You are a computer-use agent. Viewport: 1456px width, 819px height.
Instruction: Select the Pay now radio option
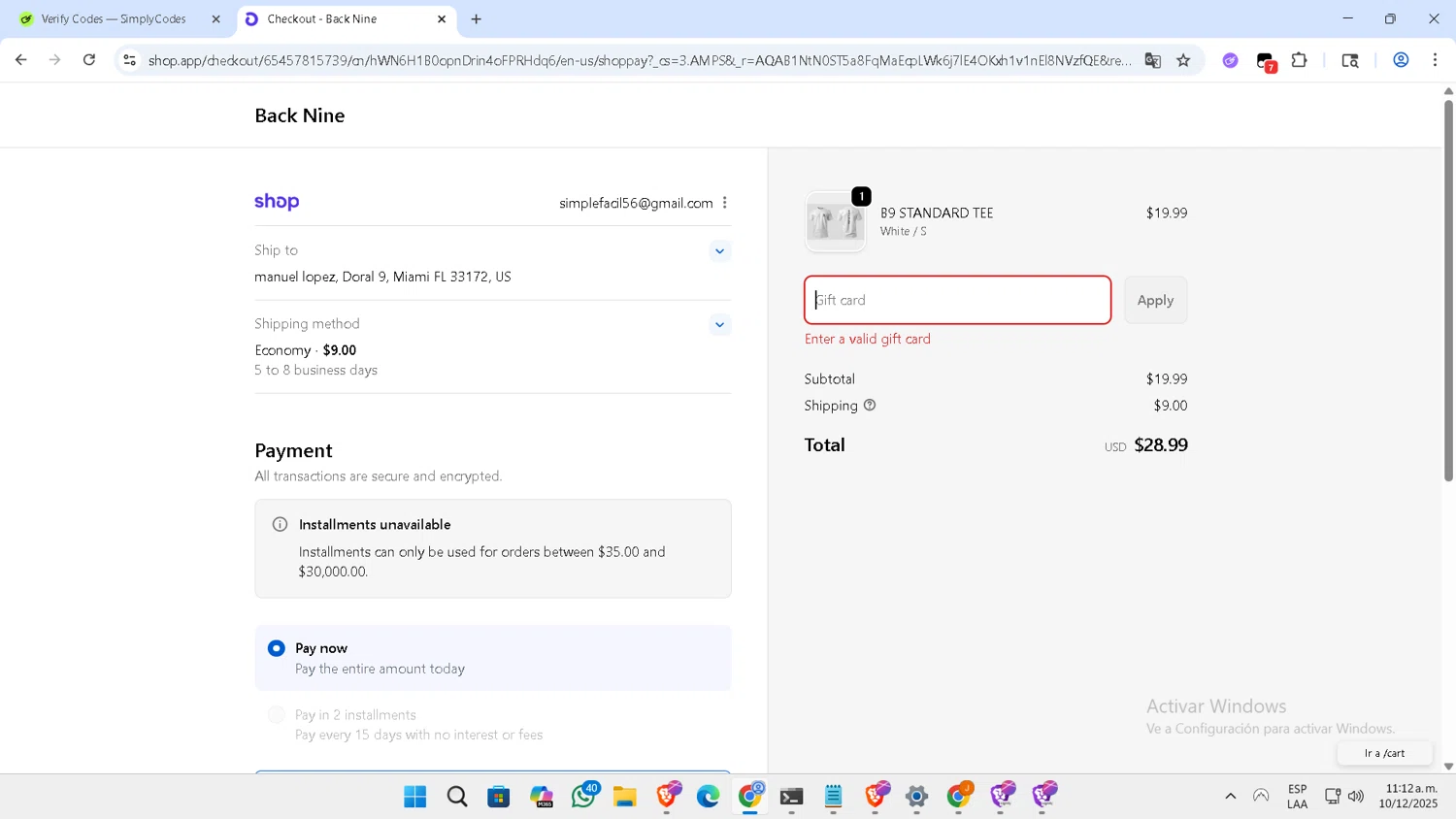(277, 648)
